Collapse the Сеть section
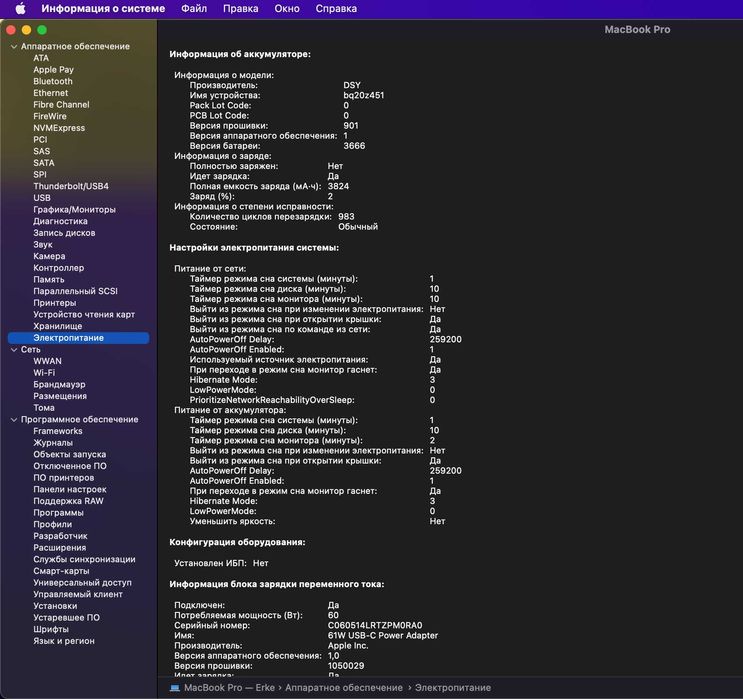The image size is (743, 699). (x=13, y=350)
